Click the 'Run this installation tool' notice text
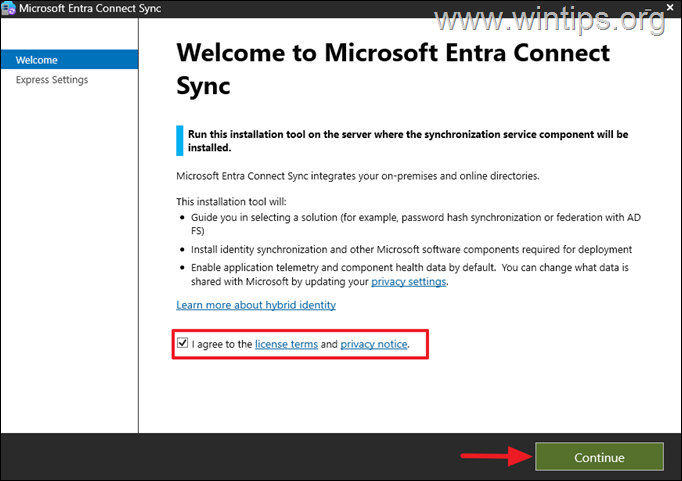This screenshot has height=481, width=682. 408,141
